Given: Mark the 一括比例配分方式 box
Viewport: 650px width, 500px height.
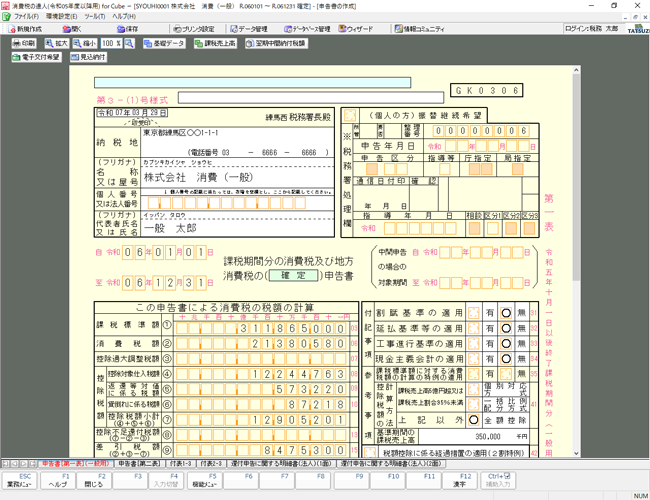Looking at the screenshot, I should [x=473, y=405].
